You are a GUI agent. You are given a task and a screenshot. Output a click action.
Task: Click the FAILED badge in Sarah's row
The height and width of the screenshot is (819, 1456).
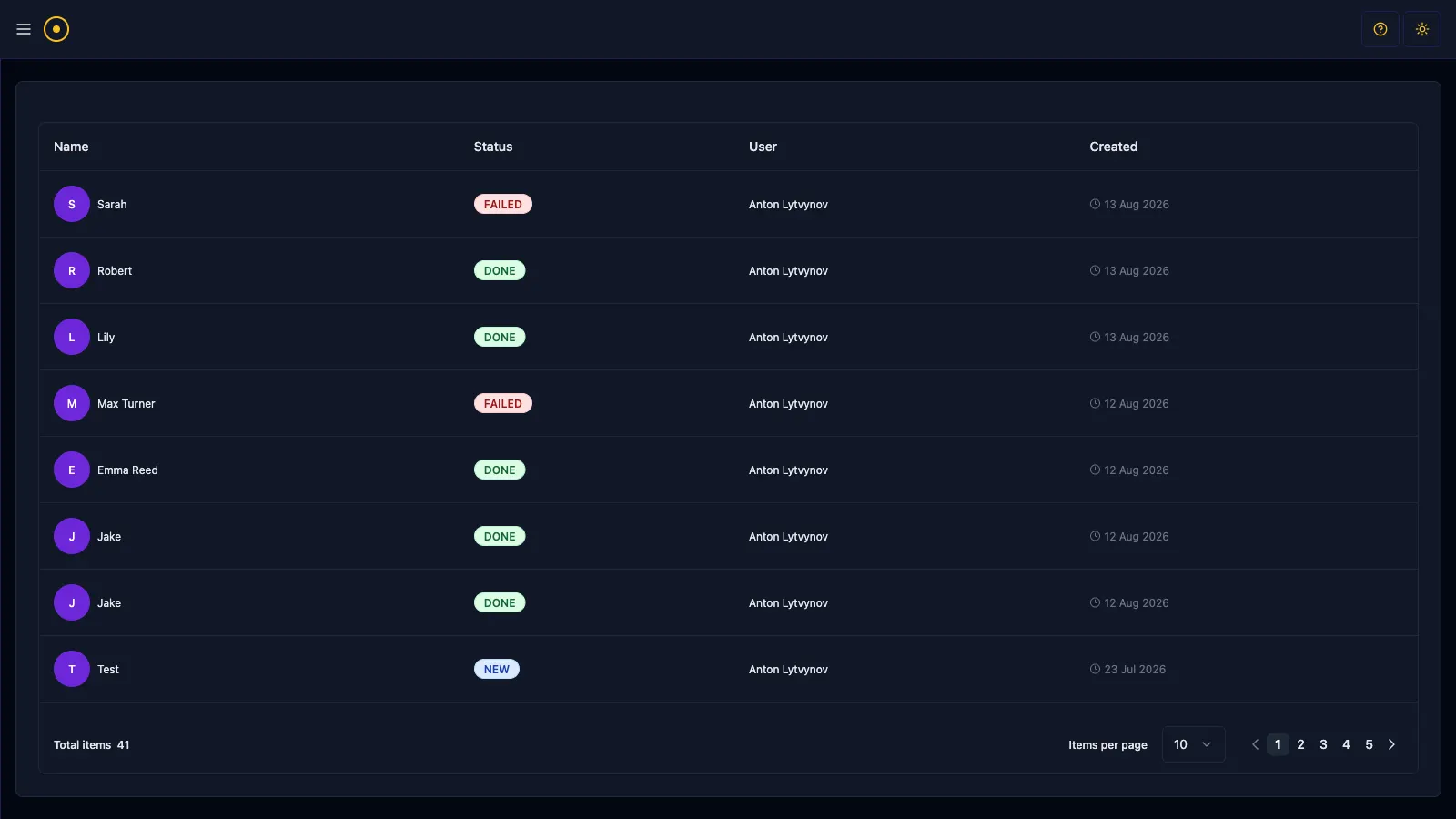[x=503, y=204]
